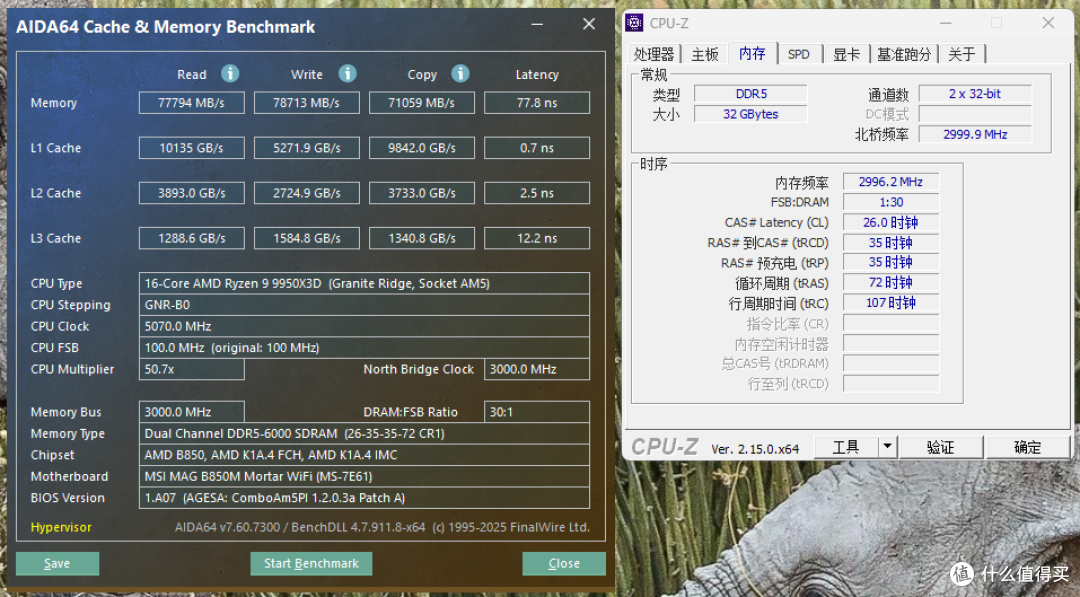Switch to the 主板 tab in CPU-Z

point(705,54)
